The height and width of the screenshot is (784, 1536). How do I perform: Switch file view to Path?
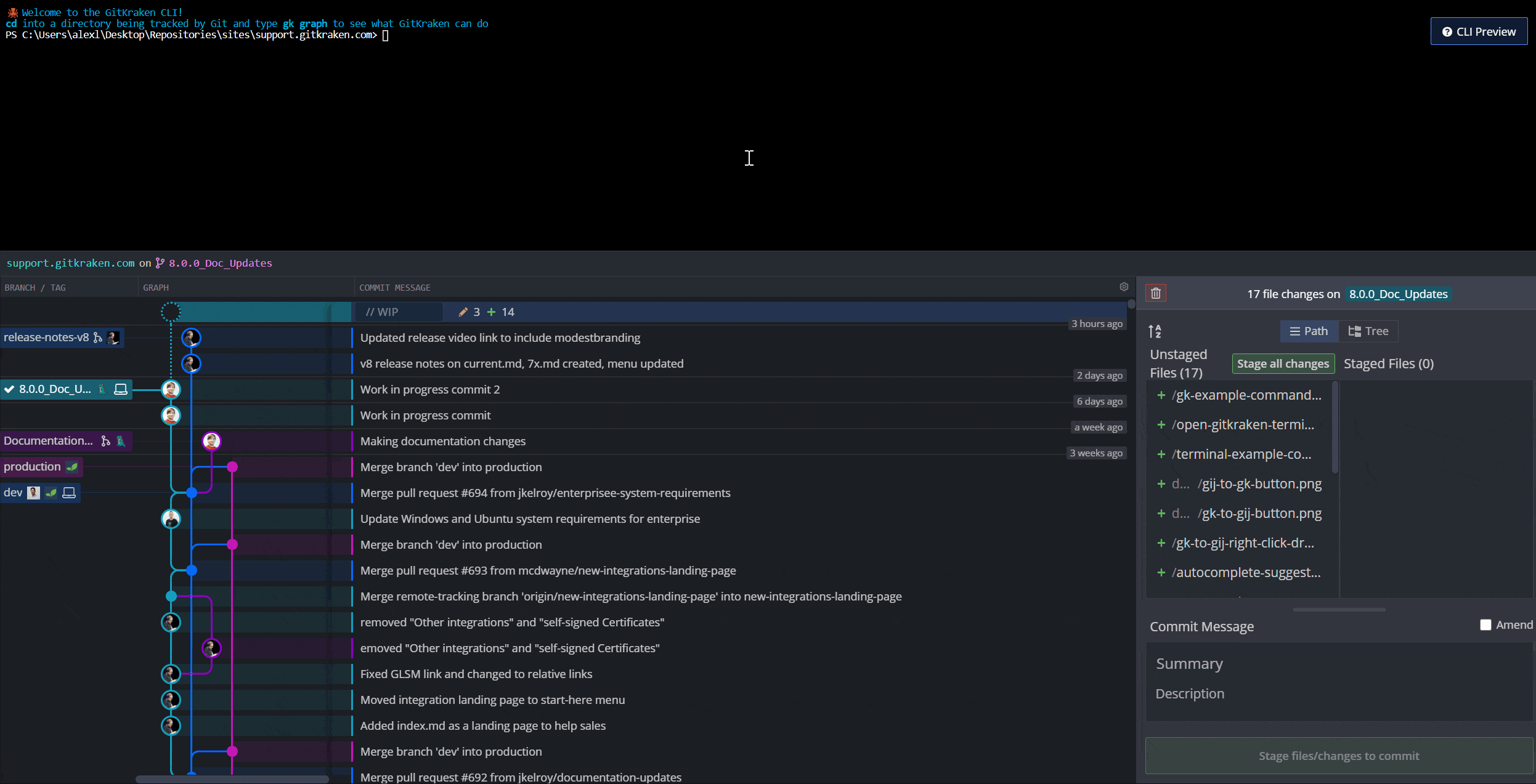[x=1309, y=331]
